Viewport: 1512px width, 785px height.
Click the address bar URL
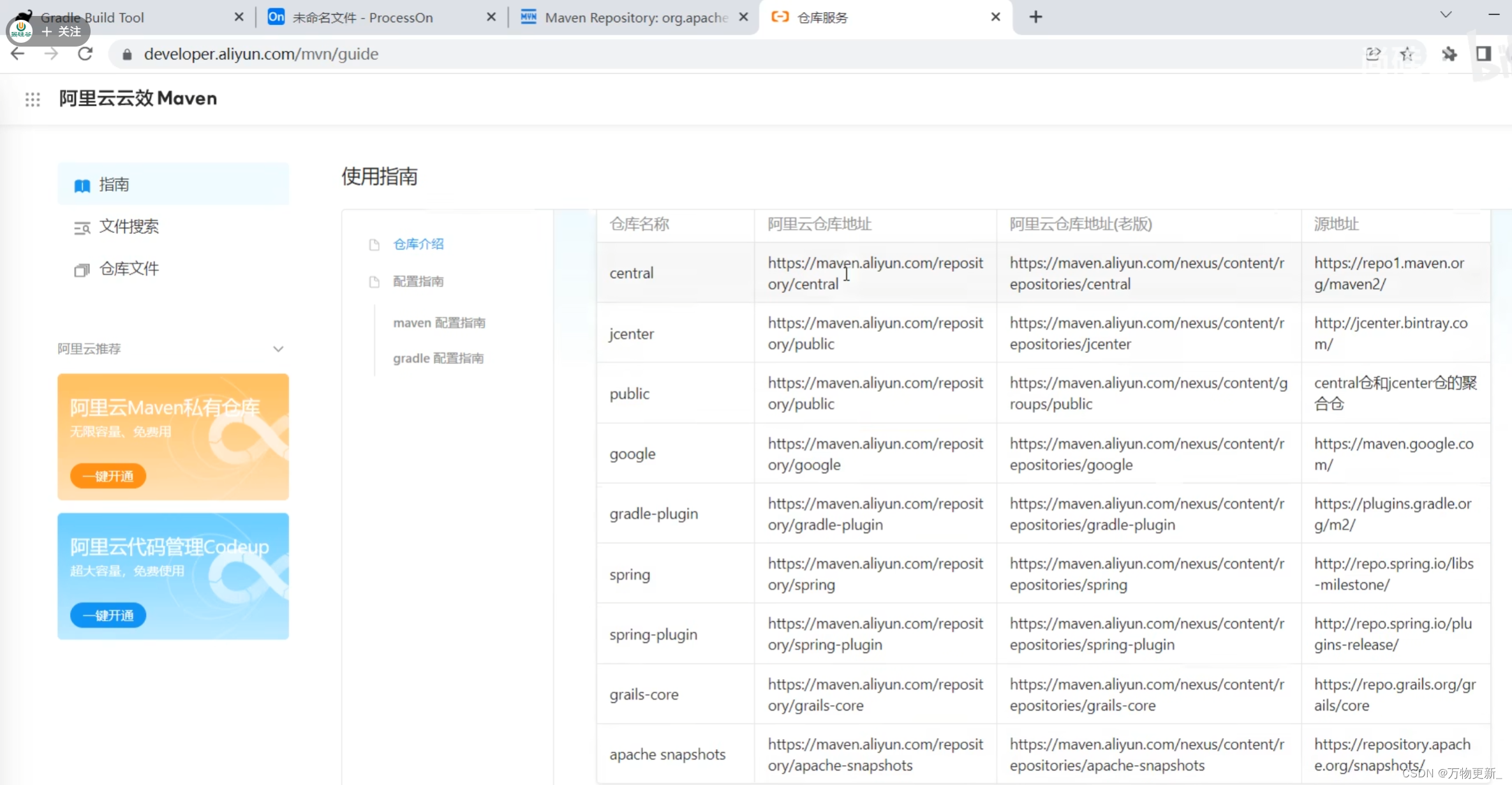[x=261, y=54]
